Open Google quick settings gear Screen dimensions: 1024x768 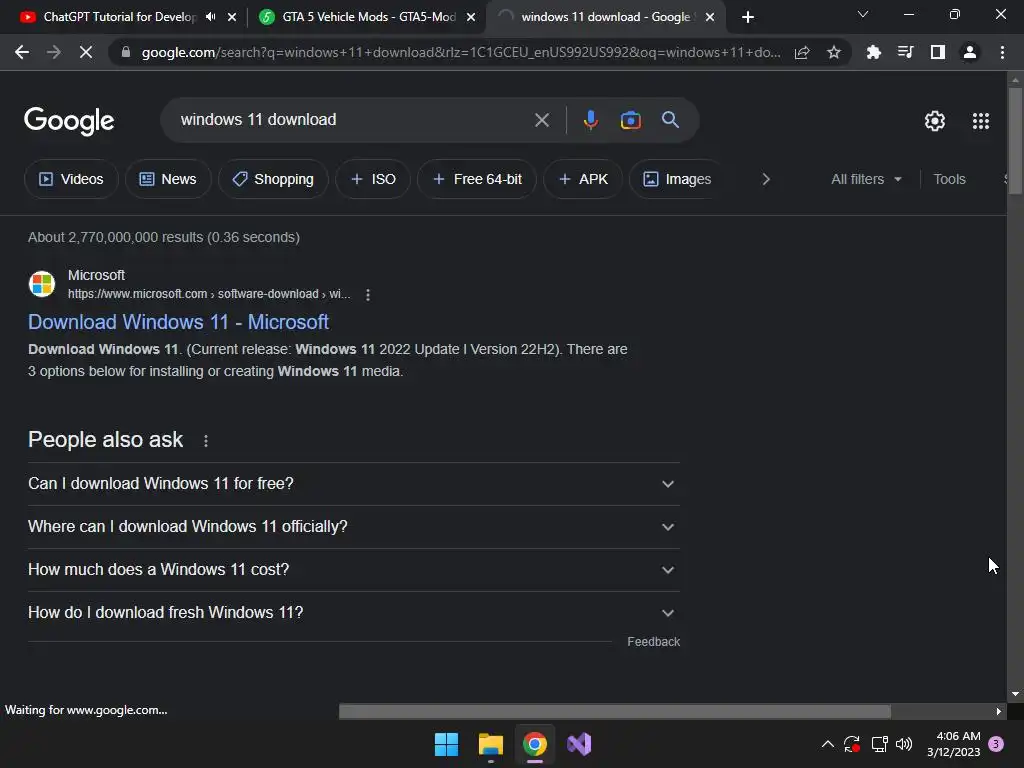click(x=935, y=121)
